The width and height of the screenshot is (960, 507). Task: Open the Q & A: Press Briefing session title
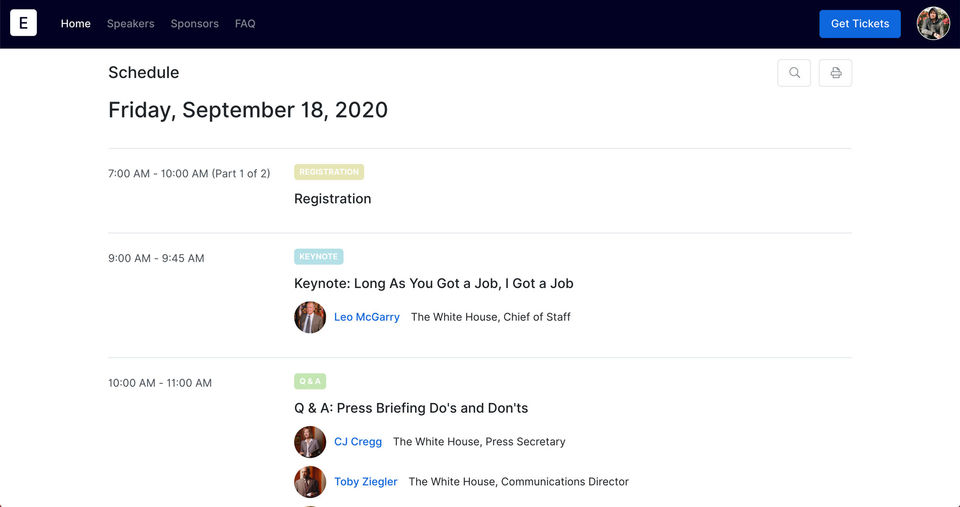(411, 408)
